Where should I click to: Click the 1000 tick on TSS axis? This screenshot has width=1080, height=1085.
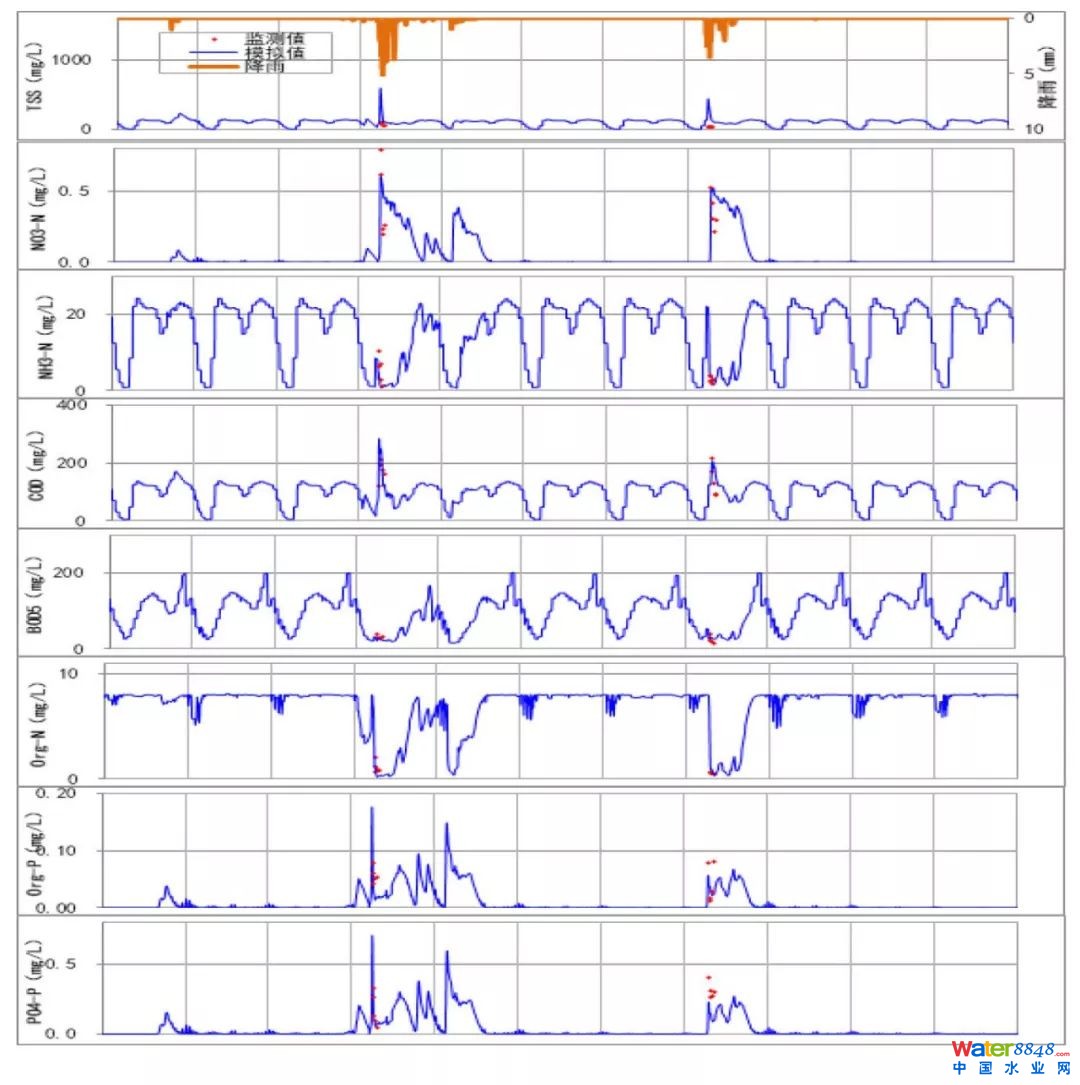(x=71, y=60)
